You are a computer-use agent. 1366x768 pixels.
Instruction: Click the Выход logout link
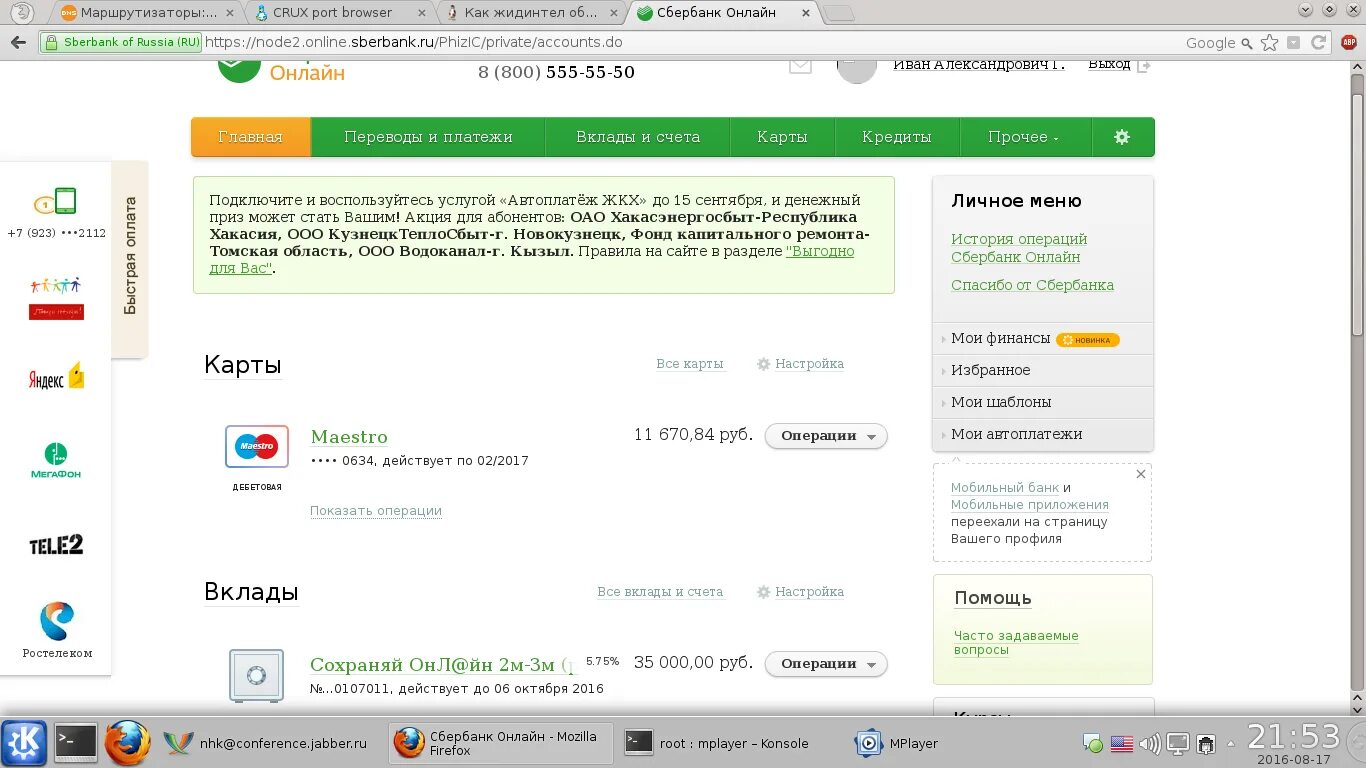pos(1109,65)
